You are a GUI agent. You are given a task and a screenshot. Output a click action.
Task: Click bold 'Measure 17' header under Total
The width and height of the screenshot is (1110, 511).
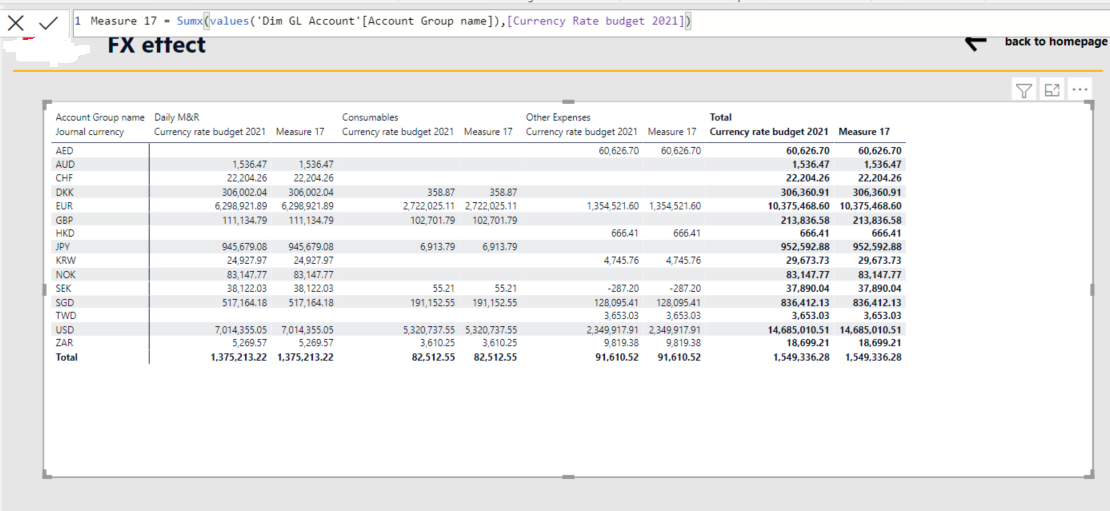pos(864,132)
